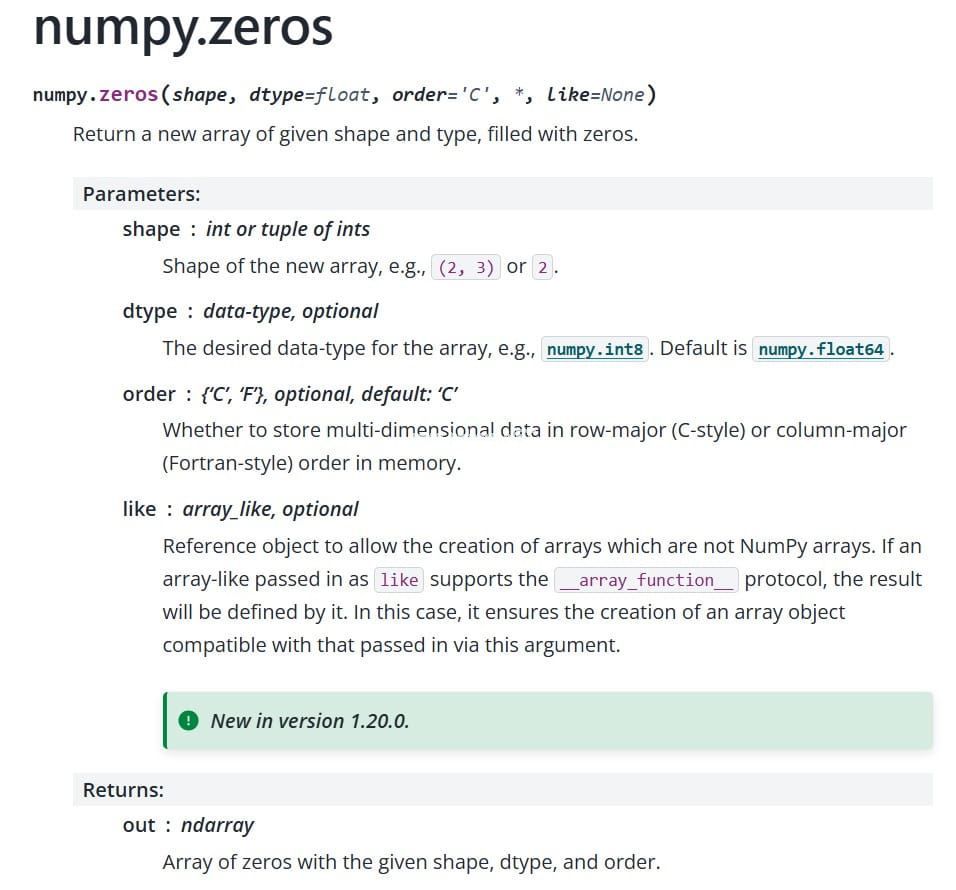The height and width of the screenshot is (890, 956).
Task: Click the out return value name
Action: pyautogui.click(x=139, y=825)
